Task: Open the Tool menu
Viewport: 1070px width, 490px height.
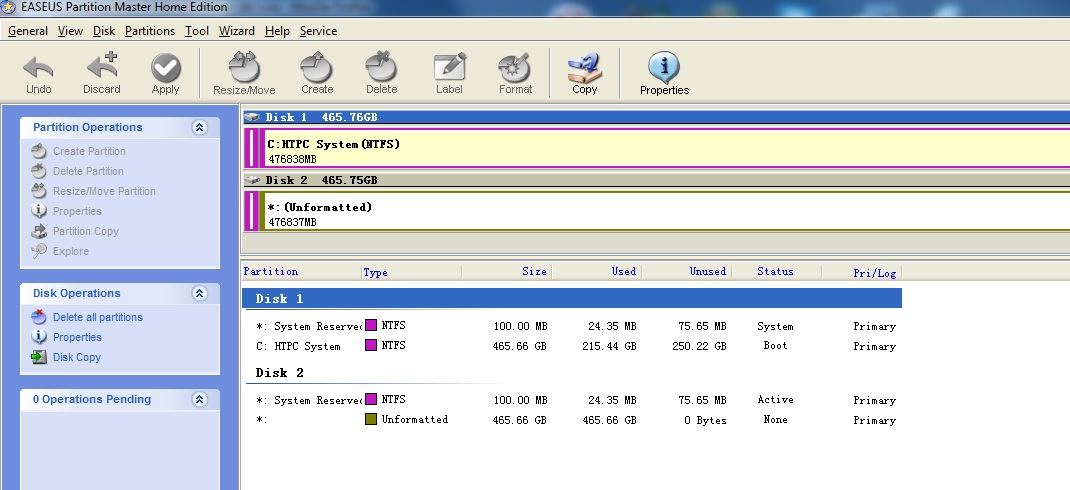Action: coord(197,31)
